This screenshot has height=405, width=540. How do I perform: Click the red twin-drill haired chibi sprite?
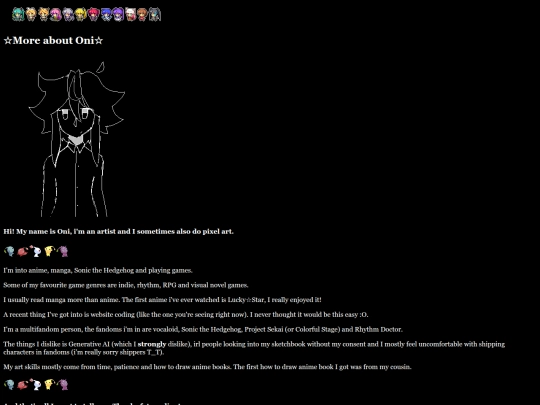click(x=93, y=14)
